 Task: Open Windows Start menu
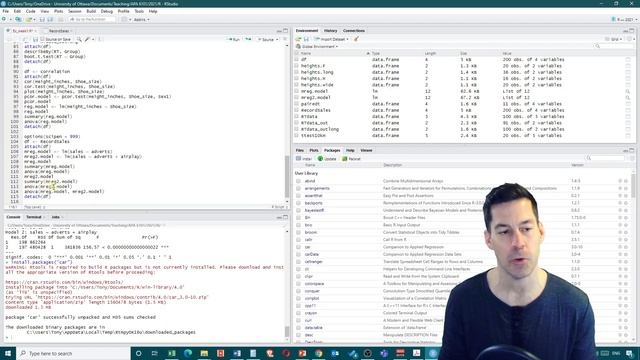(8, 353)
